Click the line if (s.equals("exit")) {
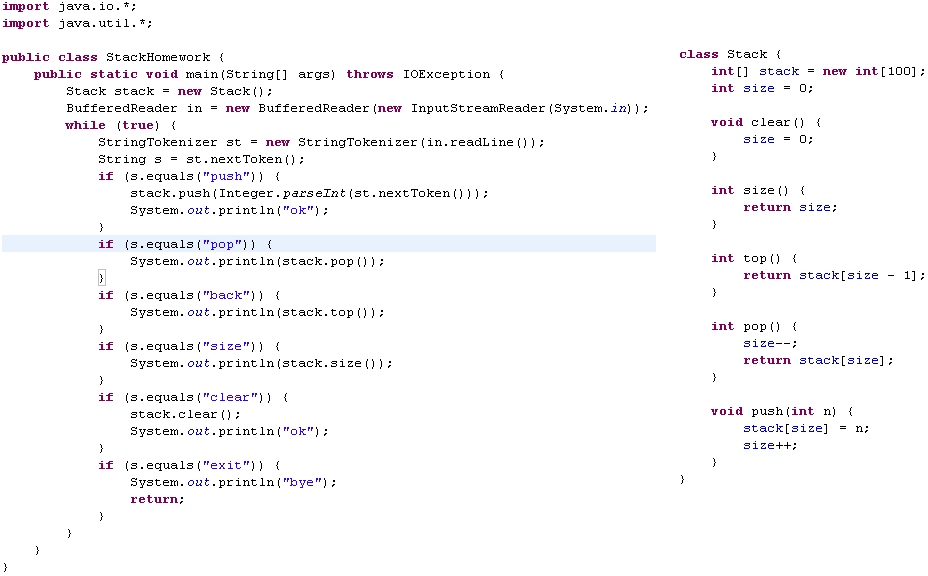The height and width of the screenshot is (576, 928). point(189,465)
